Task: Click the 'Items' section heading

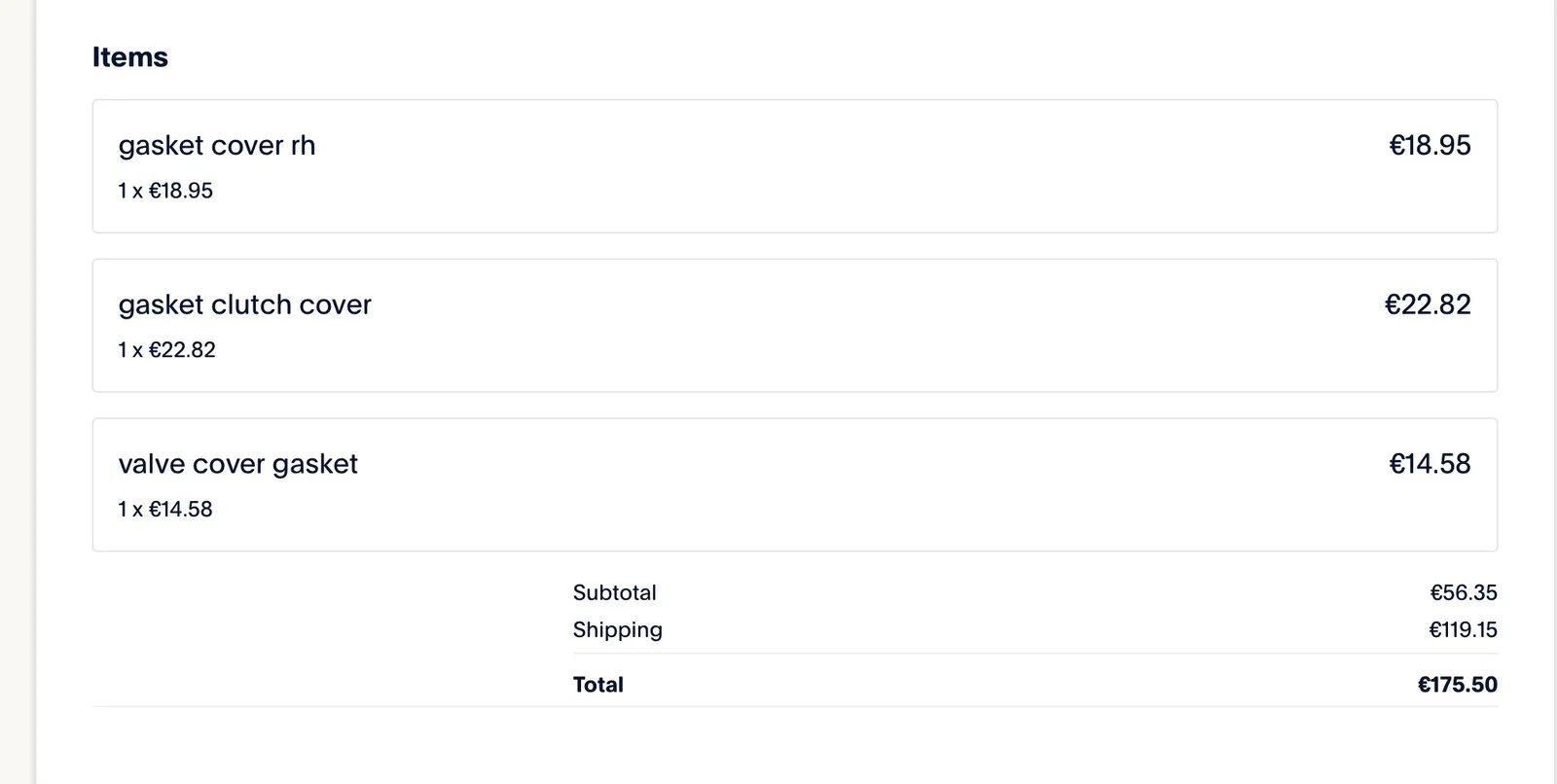Action: click(129, 57)
